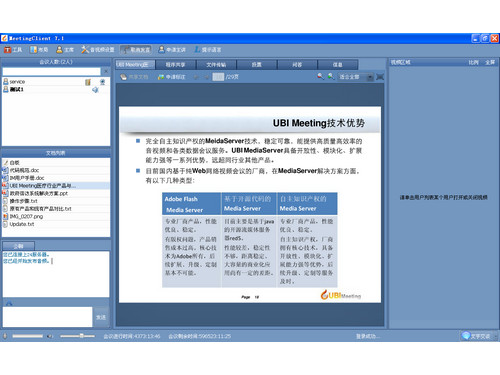Clear the participant search with X button
500x375 pixels.
click(106, 71)
